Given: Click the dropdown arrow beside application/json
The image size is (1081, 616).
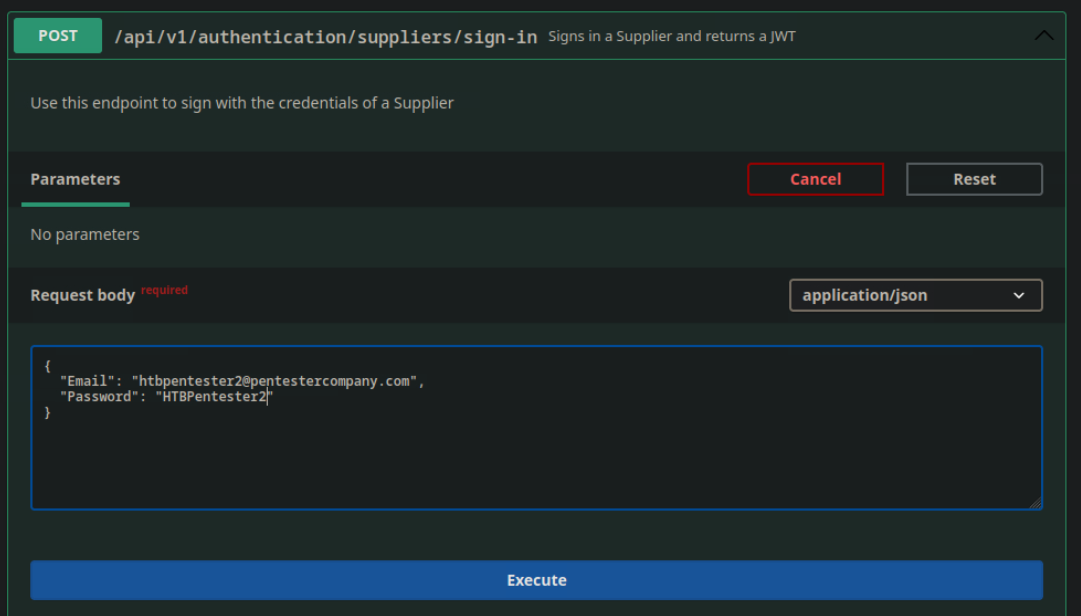Looking at the screenshot, I should click(x=1019, y=295).
